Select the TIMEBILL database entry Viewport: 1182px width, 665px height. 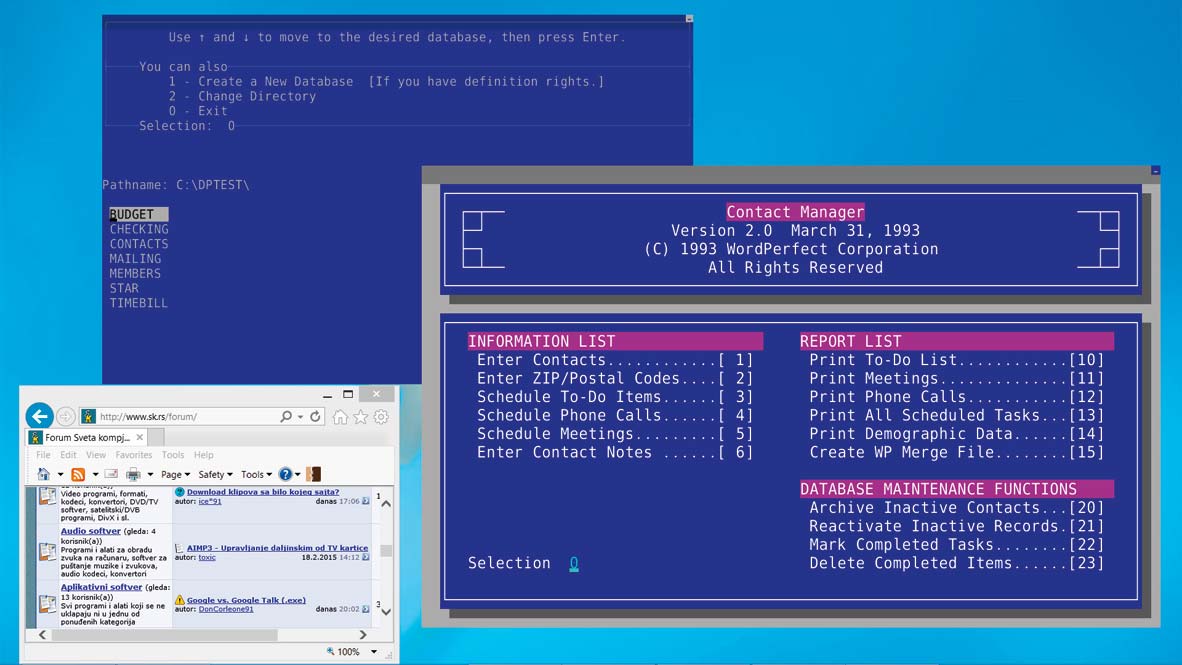[139, 303]
